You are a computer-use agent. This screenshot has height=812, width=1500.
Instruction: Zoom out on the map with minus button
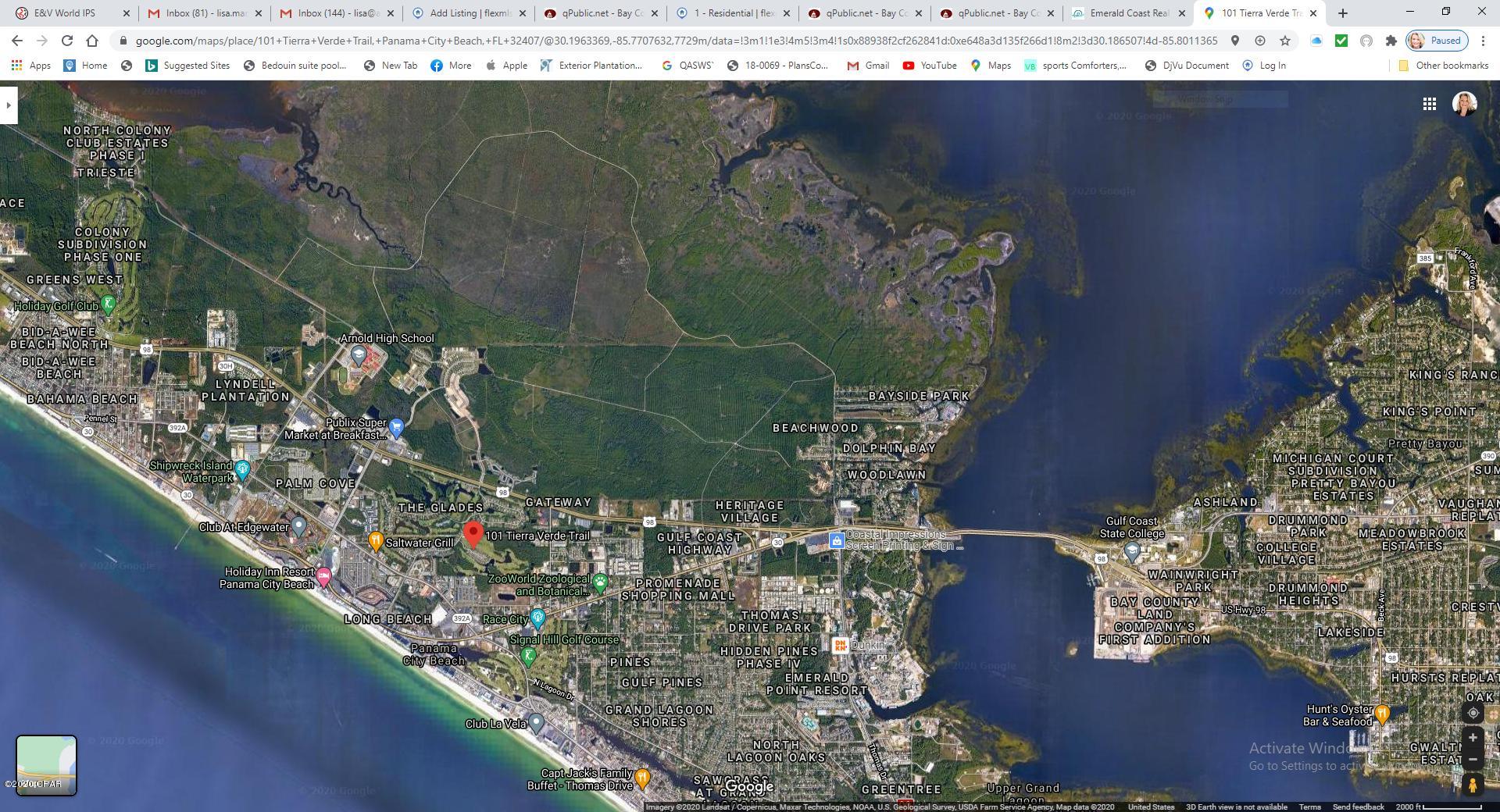point(1473,759)
